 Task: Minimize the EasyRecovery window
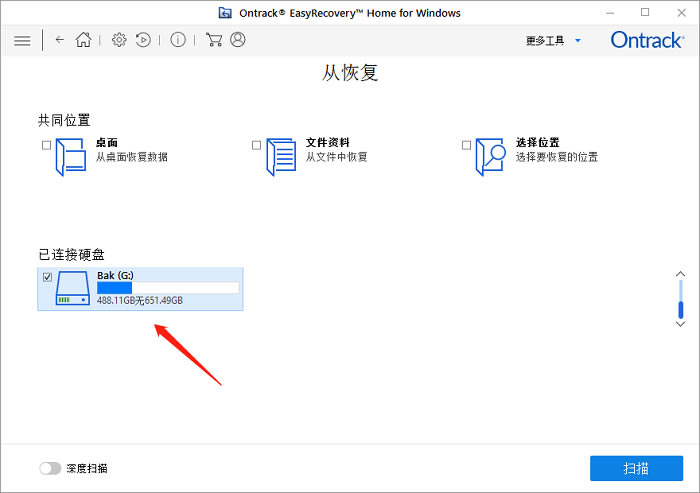610,13
